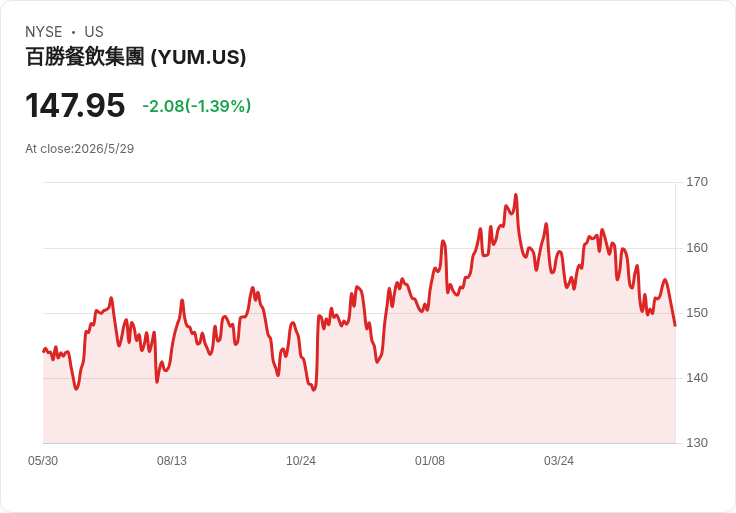Click the 130 price axis label
The image size is (736, 513).
[x=697, y=443]
